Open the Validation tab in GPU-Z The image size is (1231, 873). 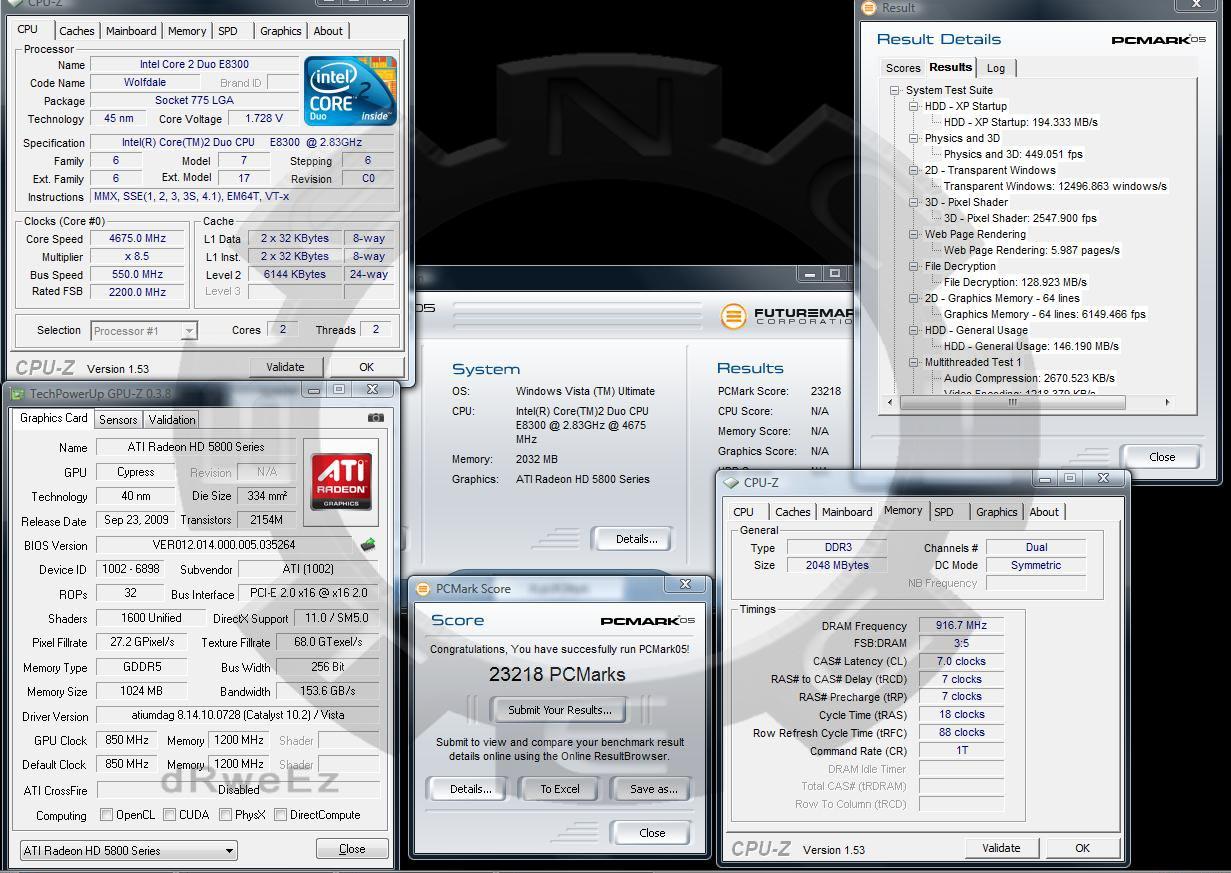[x=172, y=420]
